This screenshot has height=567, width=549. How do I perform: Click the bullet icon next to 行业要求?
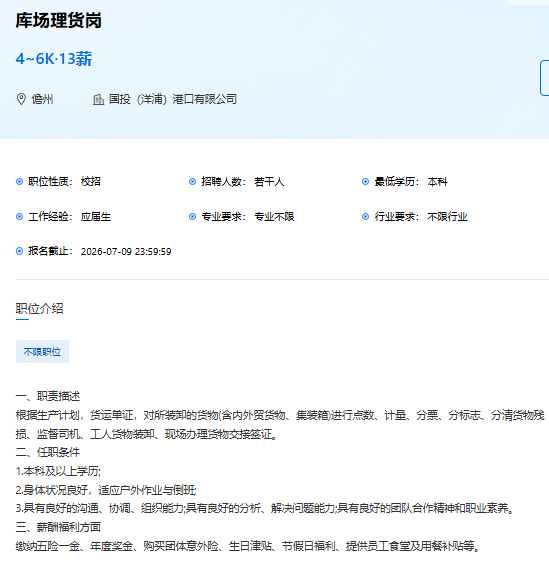(x=365, y=217)
